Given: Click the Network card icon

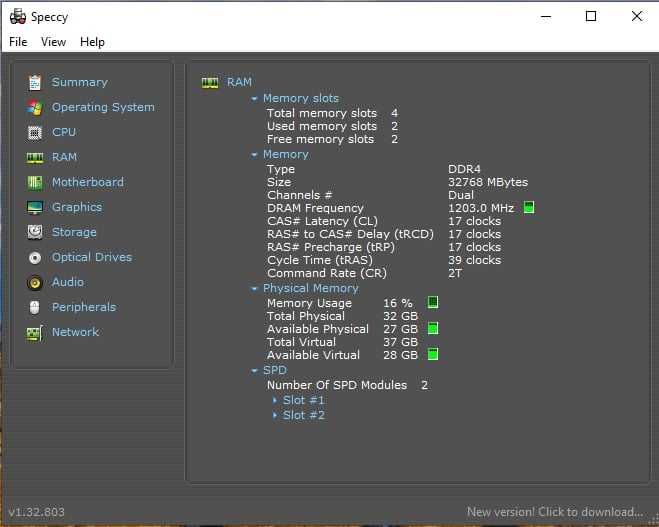Looking at the screenshot, I should [35, 334].
